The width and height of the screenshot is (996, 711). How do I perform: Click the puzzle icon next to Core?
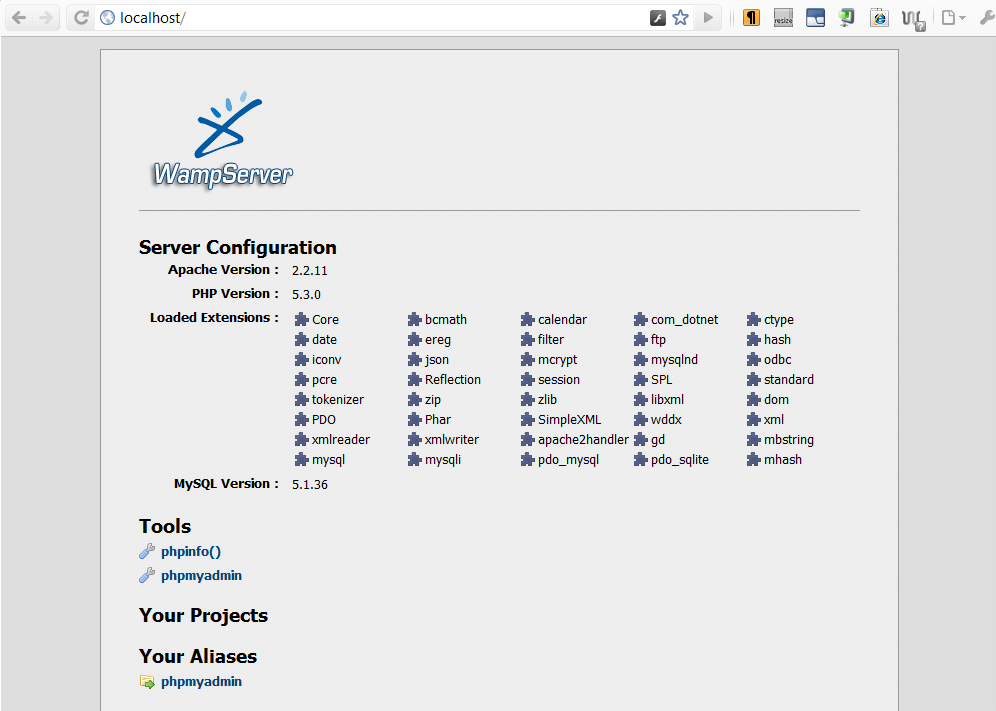pyautogui.click(x=302, y=319)
